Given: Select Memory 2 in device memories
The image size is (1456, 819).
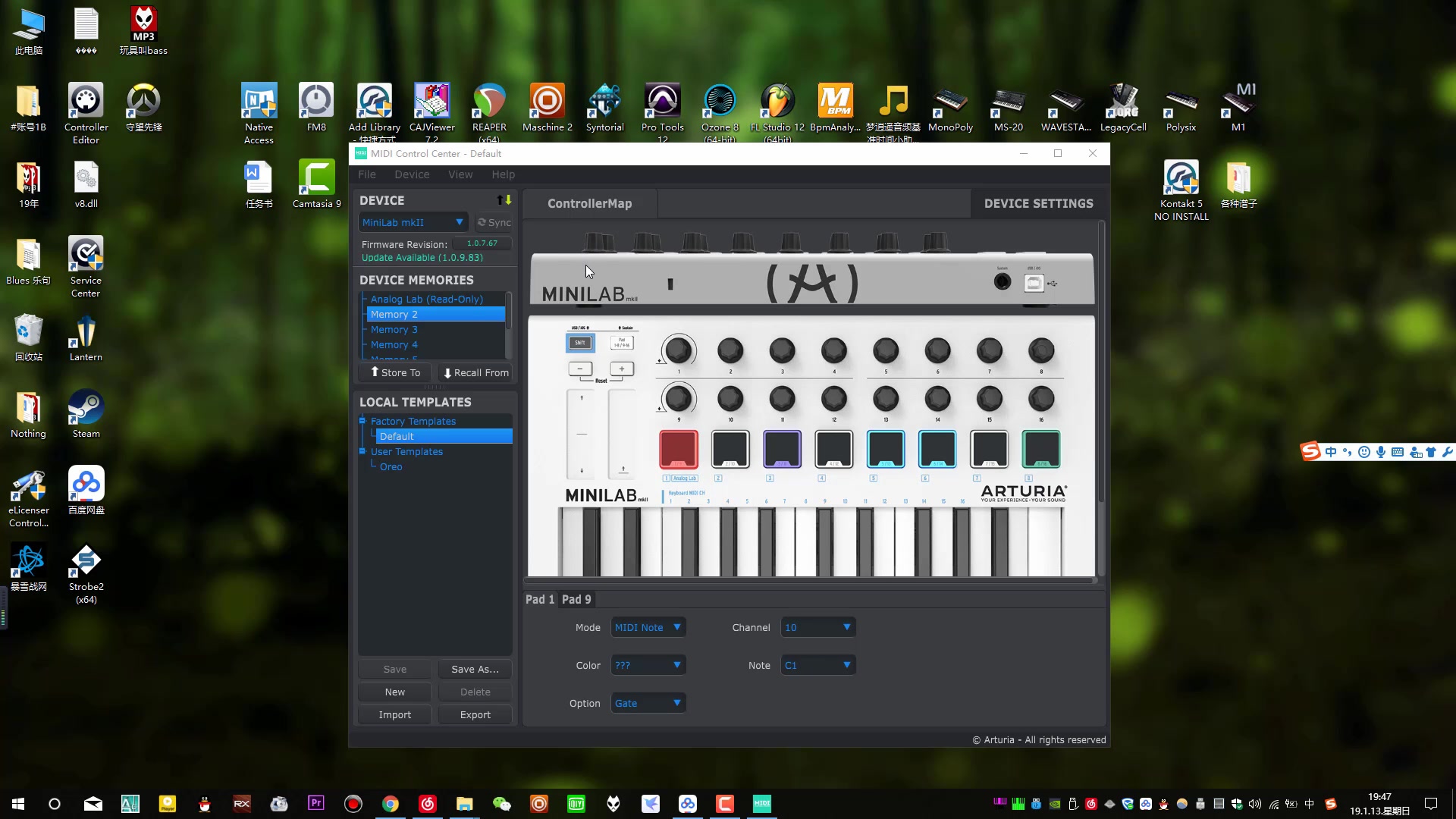Looking at the screenshot, I should (435, 314).
